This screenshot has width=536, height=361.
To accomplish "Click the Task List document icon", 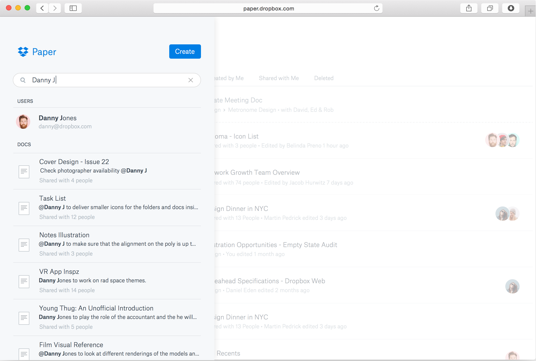I will (x=24, y=208).
